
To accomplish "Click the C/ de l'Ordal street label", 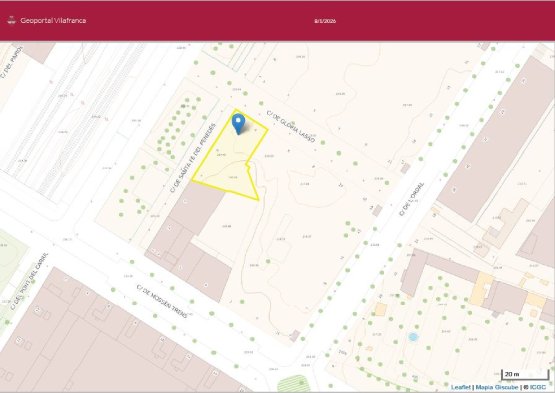I will (x=411, y=199).
